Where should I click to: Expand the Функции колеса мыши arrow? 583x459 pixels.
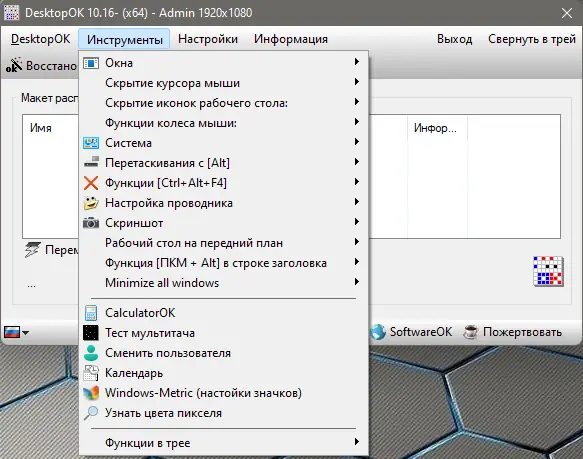(357, 122)
